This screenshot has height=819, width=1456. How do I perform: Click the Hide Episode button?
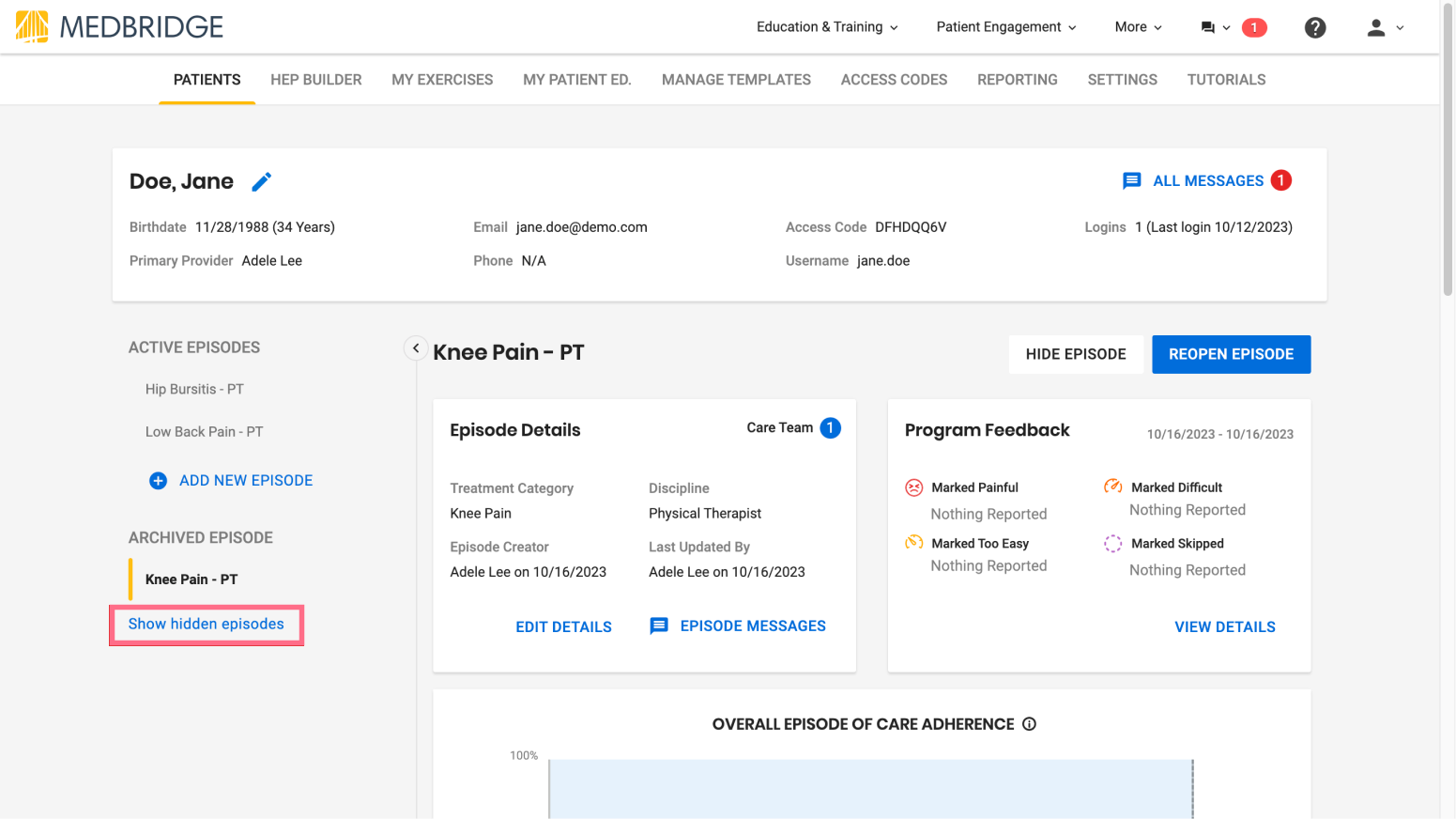[x=1076, y=354]
